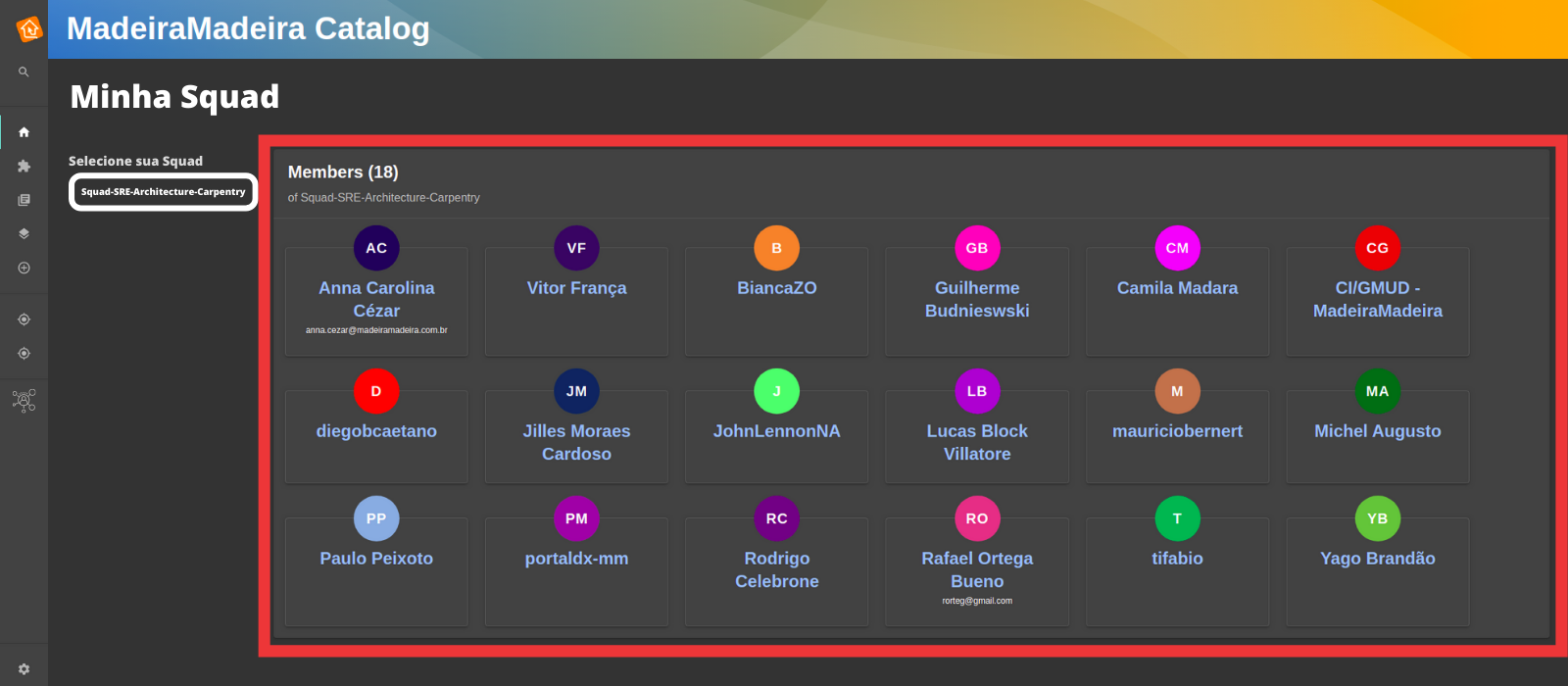This screenshot has width=1568, height=686.
Task: Click the 'of Squad-SRE-Architecture-Carpentry' subtitle
Action: coord(383,198)
